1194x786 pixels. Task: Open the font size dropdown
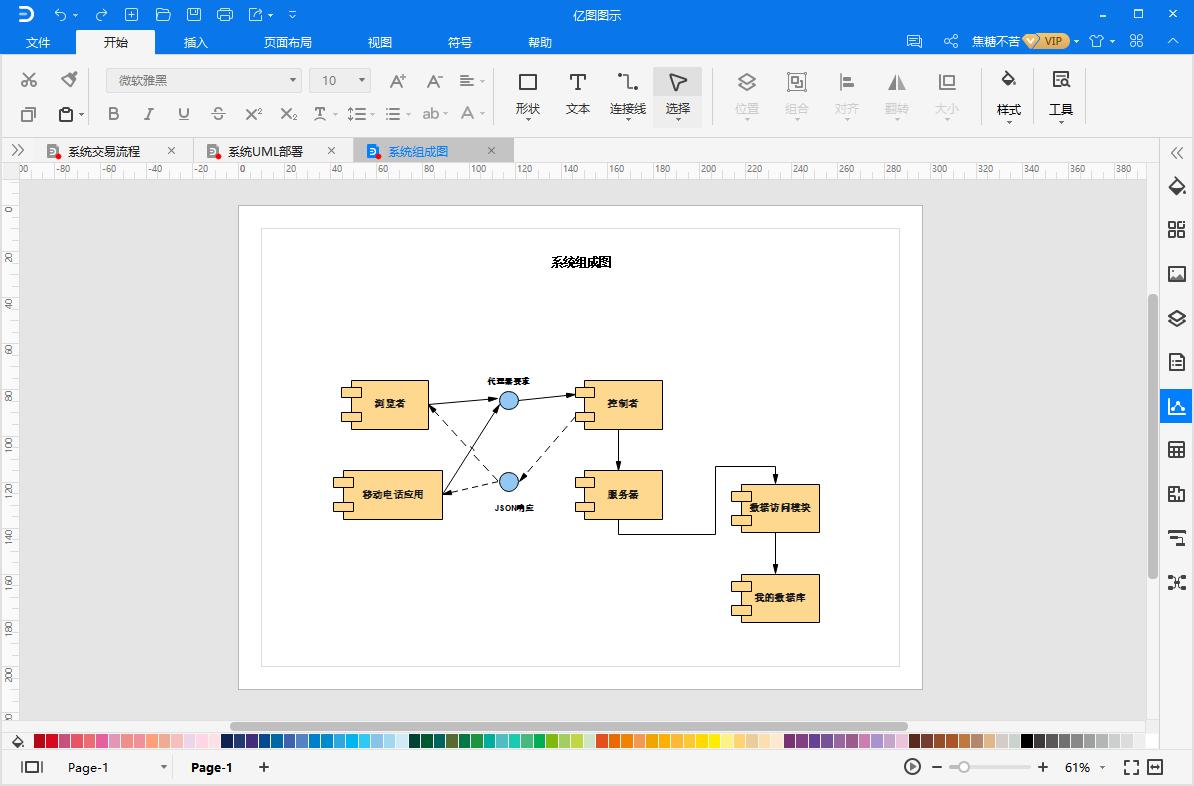(x=362, y=80)
